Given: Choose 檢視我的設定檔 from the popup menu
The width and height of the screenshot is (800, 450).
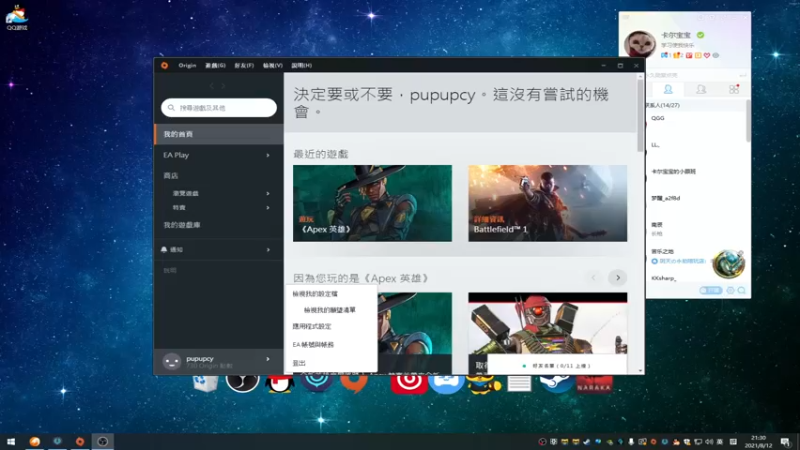Looking at the screenshot, I should pos(315,294).
